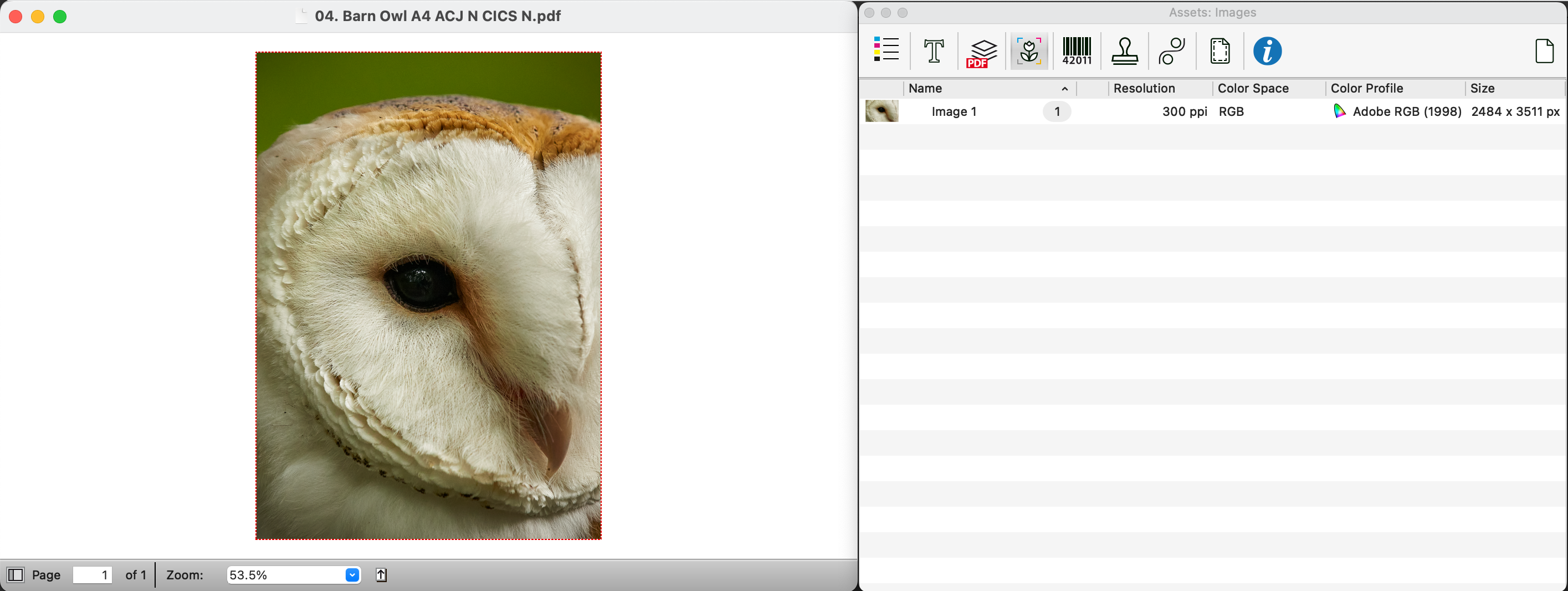Click the barn owl page preview
The width and height of the screenshot is (1568, 591).
click(x=428, y=295)
